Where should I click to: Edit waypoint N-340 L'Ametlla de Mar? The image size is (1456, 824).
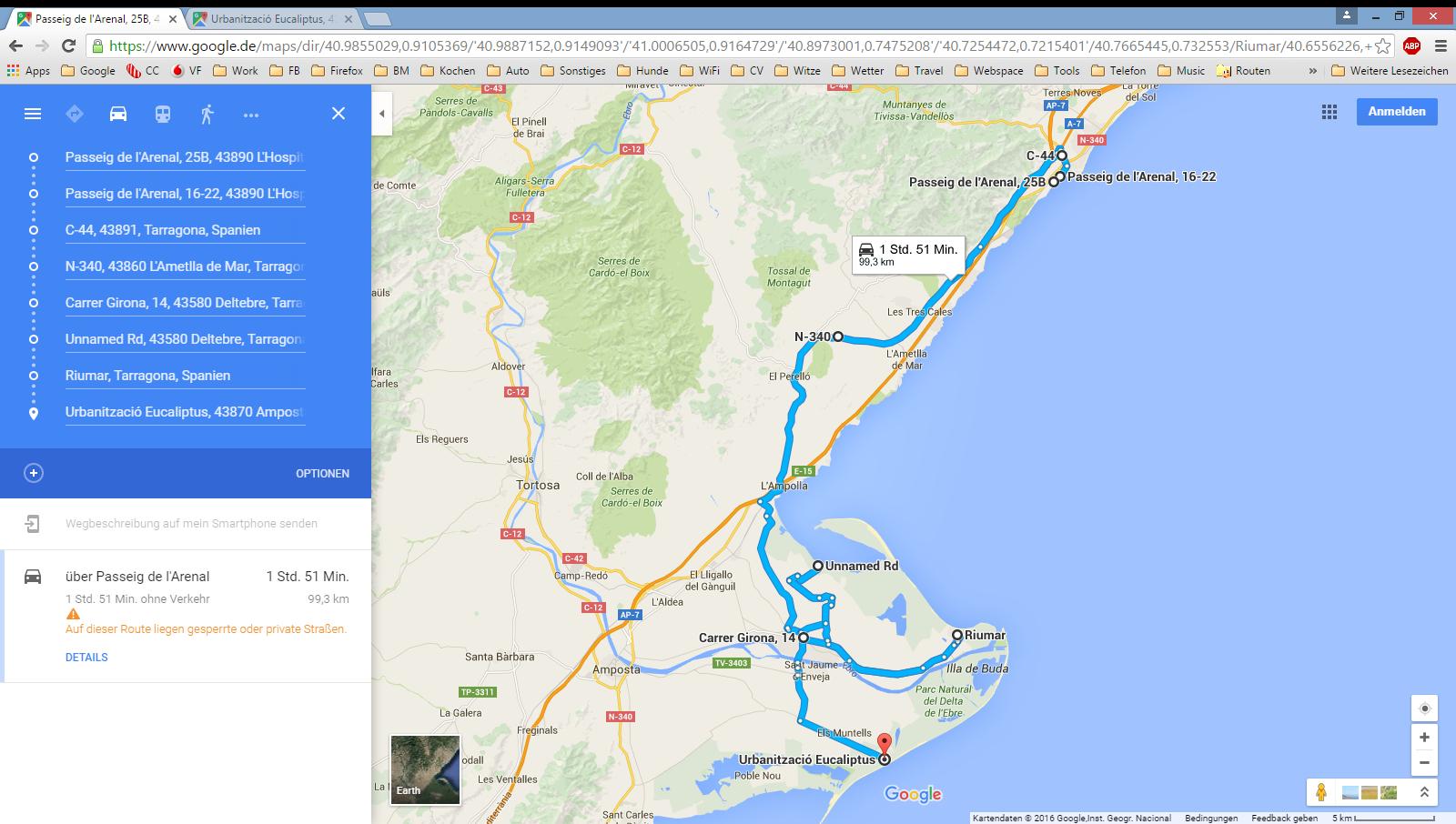pyautogui.click(x=185, y=266)
